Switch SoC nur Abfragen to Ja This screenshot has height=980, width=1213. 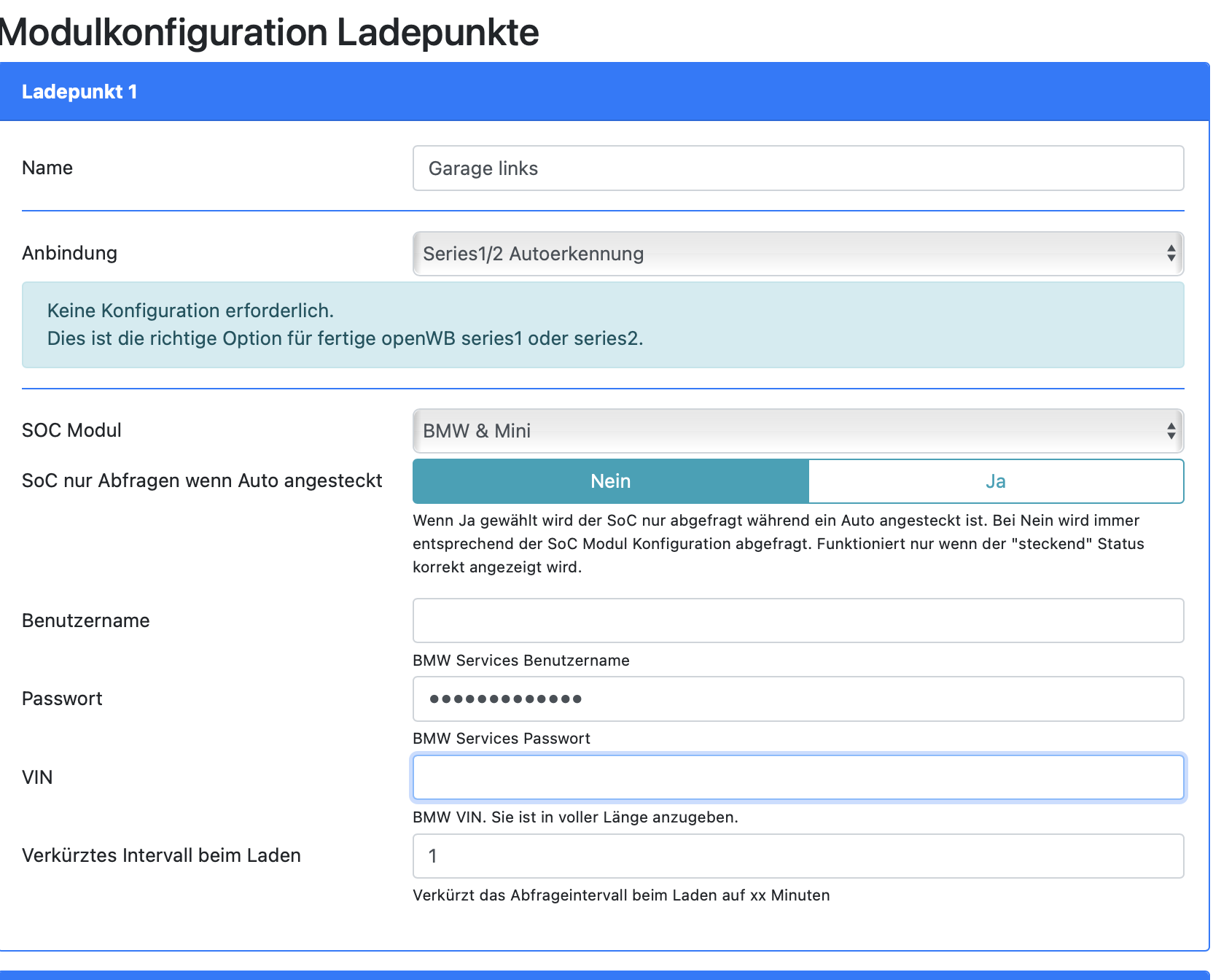tap(995, 481)
